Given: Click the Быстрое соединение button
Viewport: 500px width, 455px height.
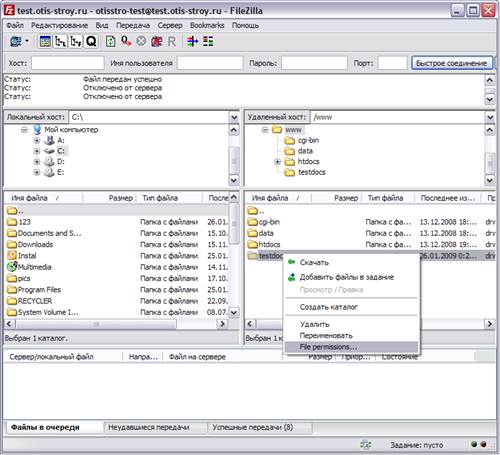Looking at the screenshot, I should (x=452, y=63).
